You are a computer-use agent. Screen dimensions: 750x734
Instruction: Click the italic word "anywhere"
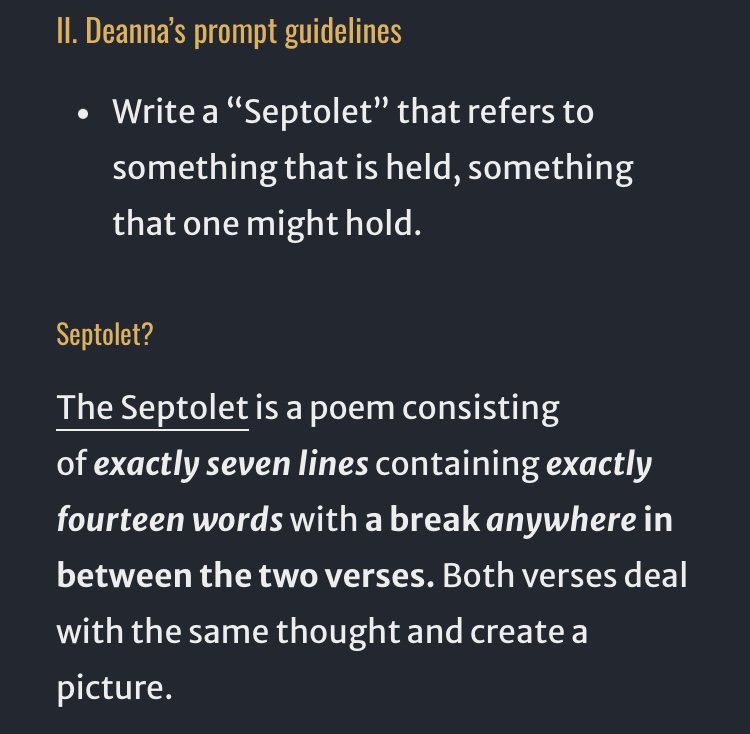(x=561, y=520)
